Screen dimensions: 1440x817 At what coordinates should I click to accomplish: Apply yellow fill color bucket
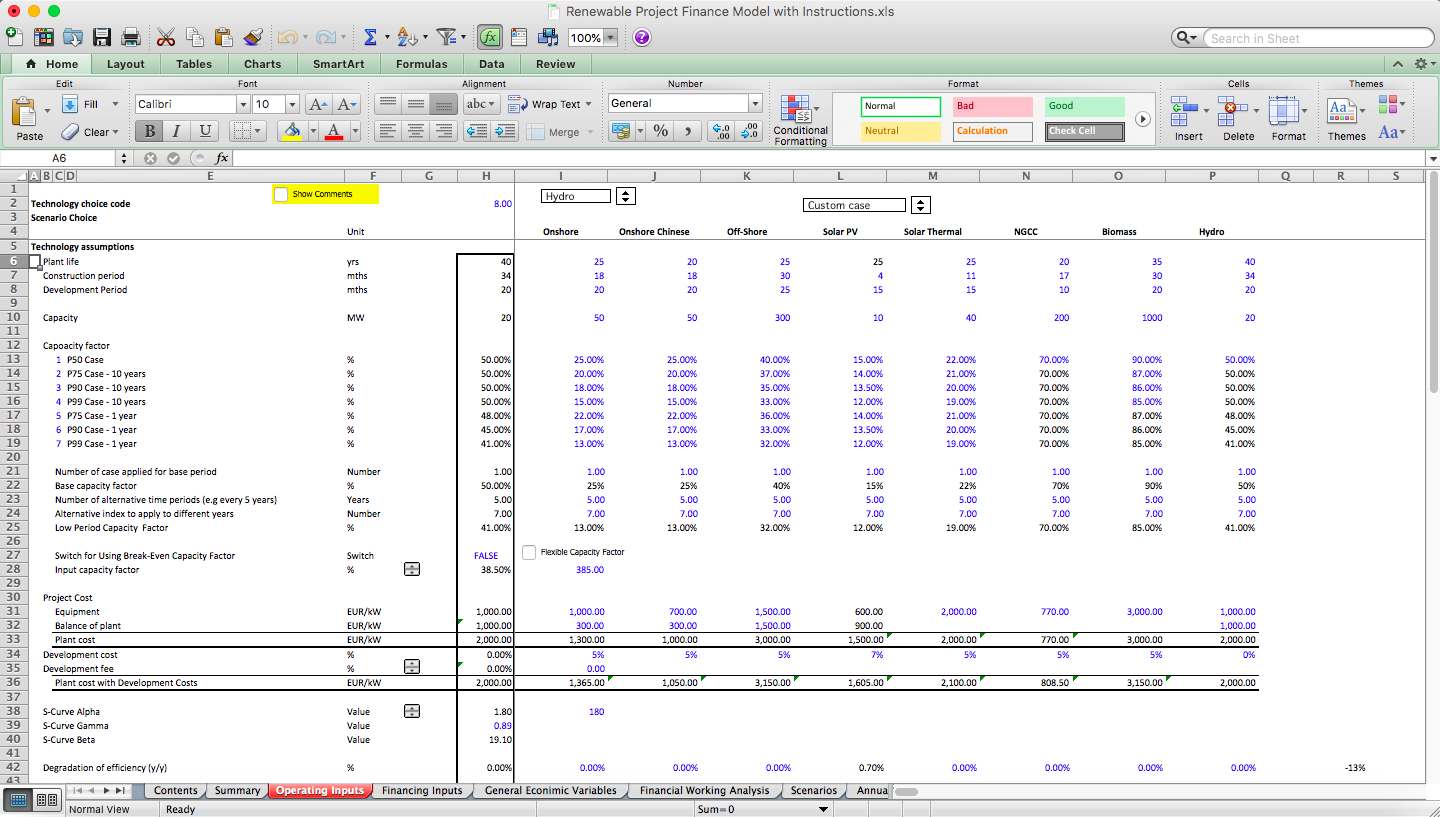coord(292,131)
